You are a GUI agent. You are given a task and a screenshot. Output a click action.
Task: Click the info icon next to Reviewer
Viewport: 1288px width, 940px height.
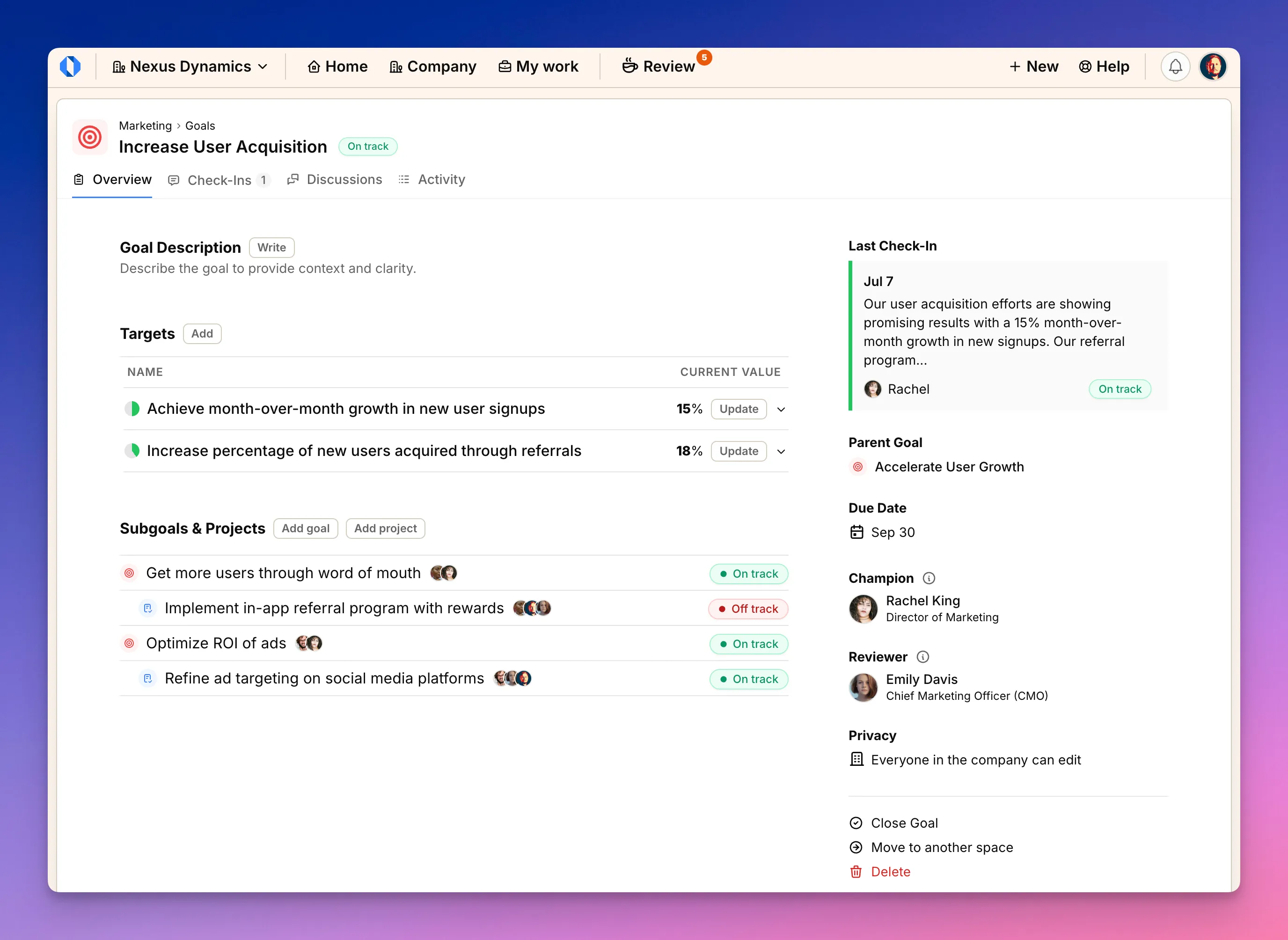(x=923, y=657)
